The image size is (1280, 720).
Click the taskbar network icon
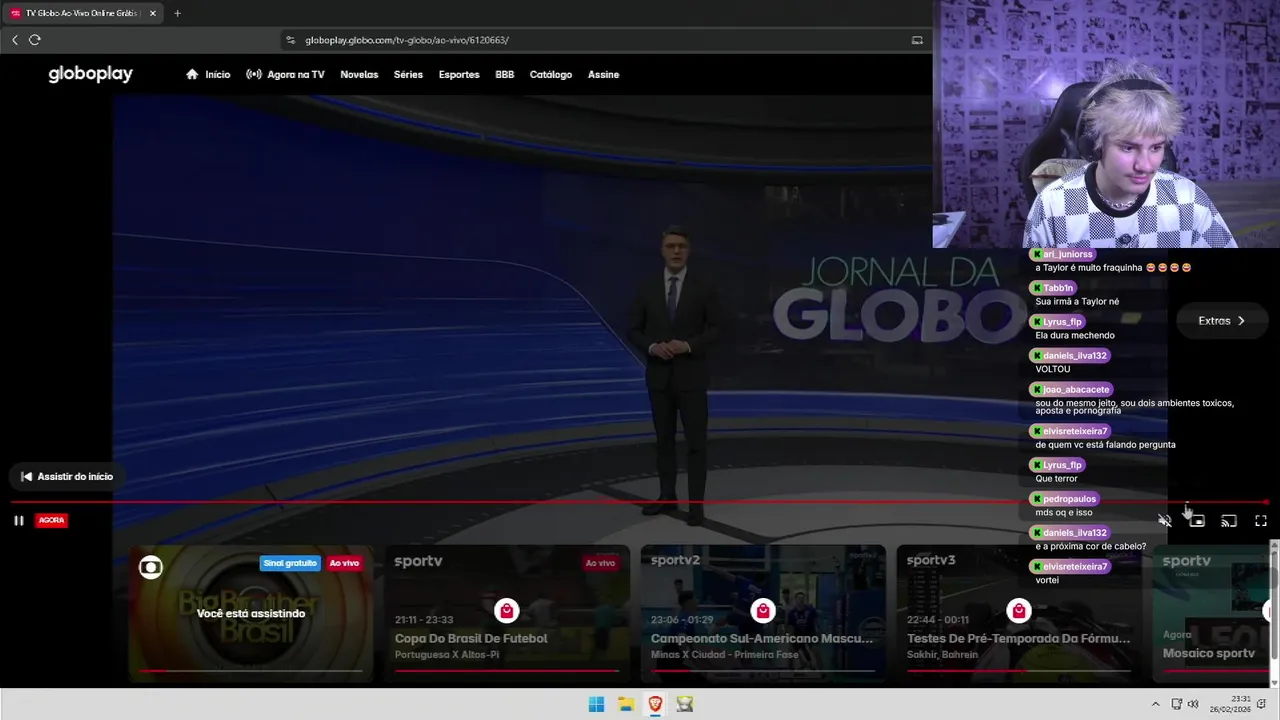click(x=1177, y=704)
